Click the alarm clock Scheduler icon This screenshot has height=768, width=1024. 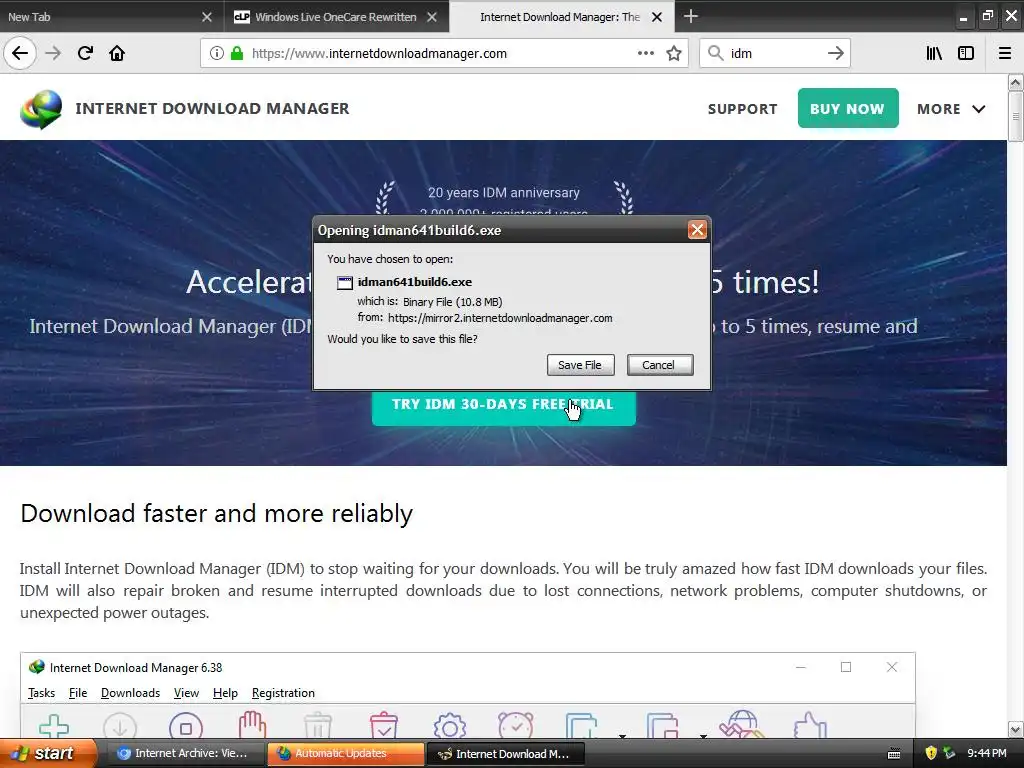click(515, 725)
